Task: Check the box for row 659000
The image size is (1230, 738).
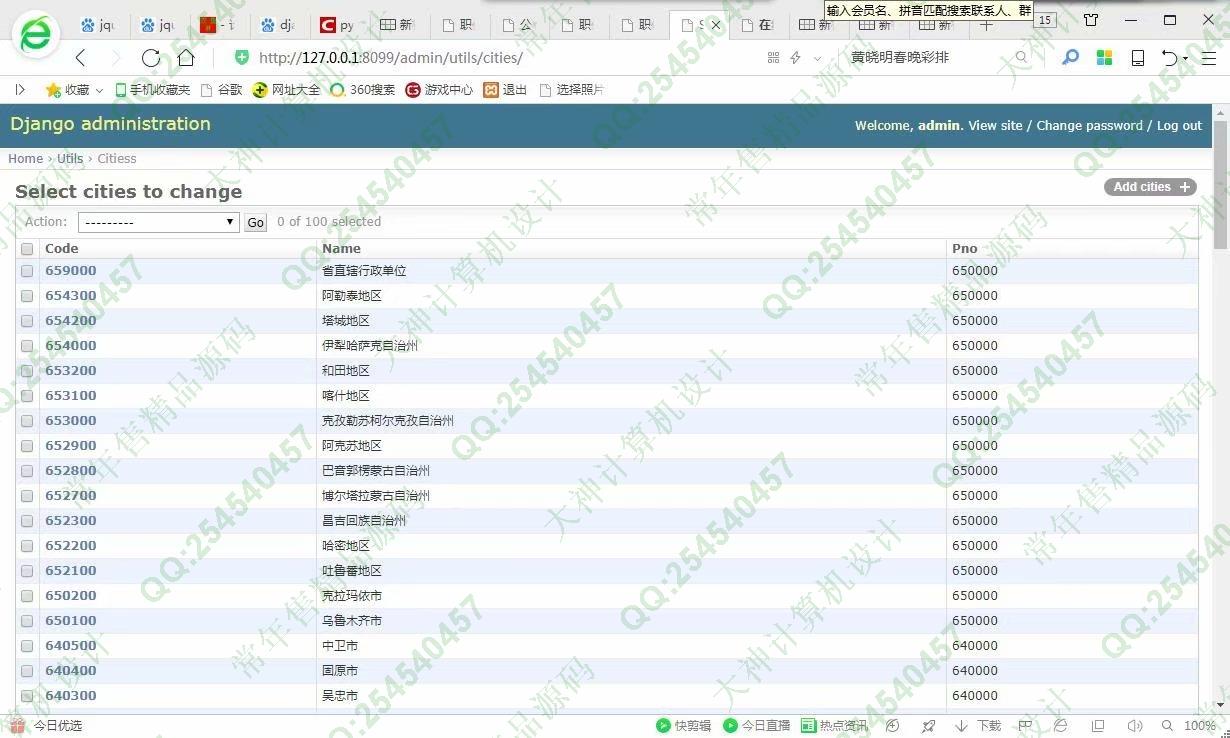Action: (27, 271)
